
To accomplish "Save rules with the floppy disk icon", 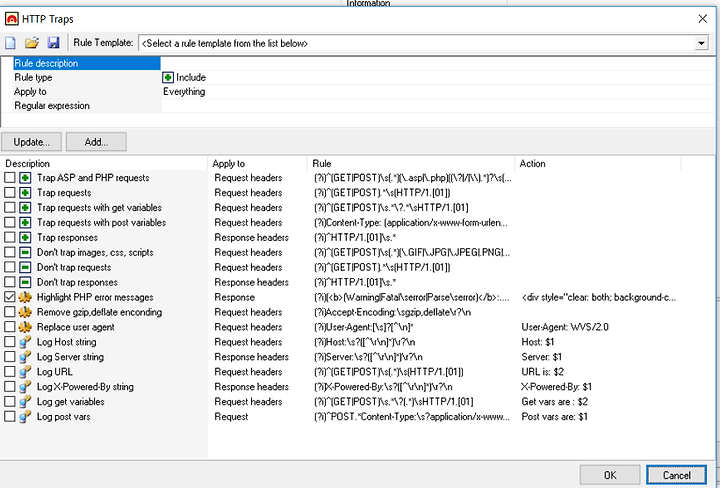I will point(53,43).
